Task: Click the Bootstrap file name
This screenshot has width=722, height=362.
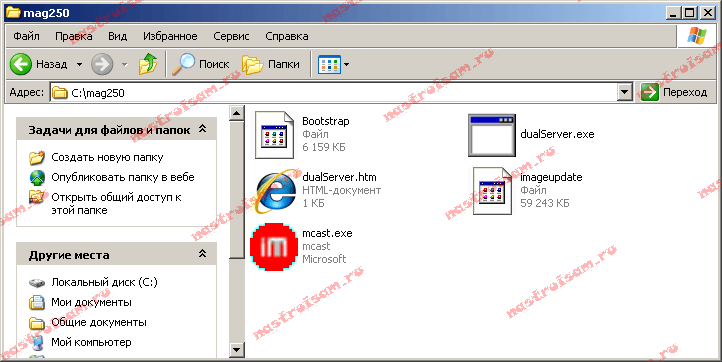Action: pos(326,121)
